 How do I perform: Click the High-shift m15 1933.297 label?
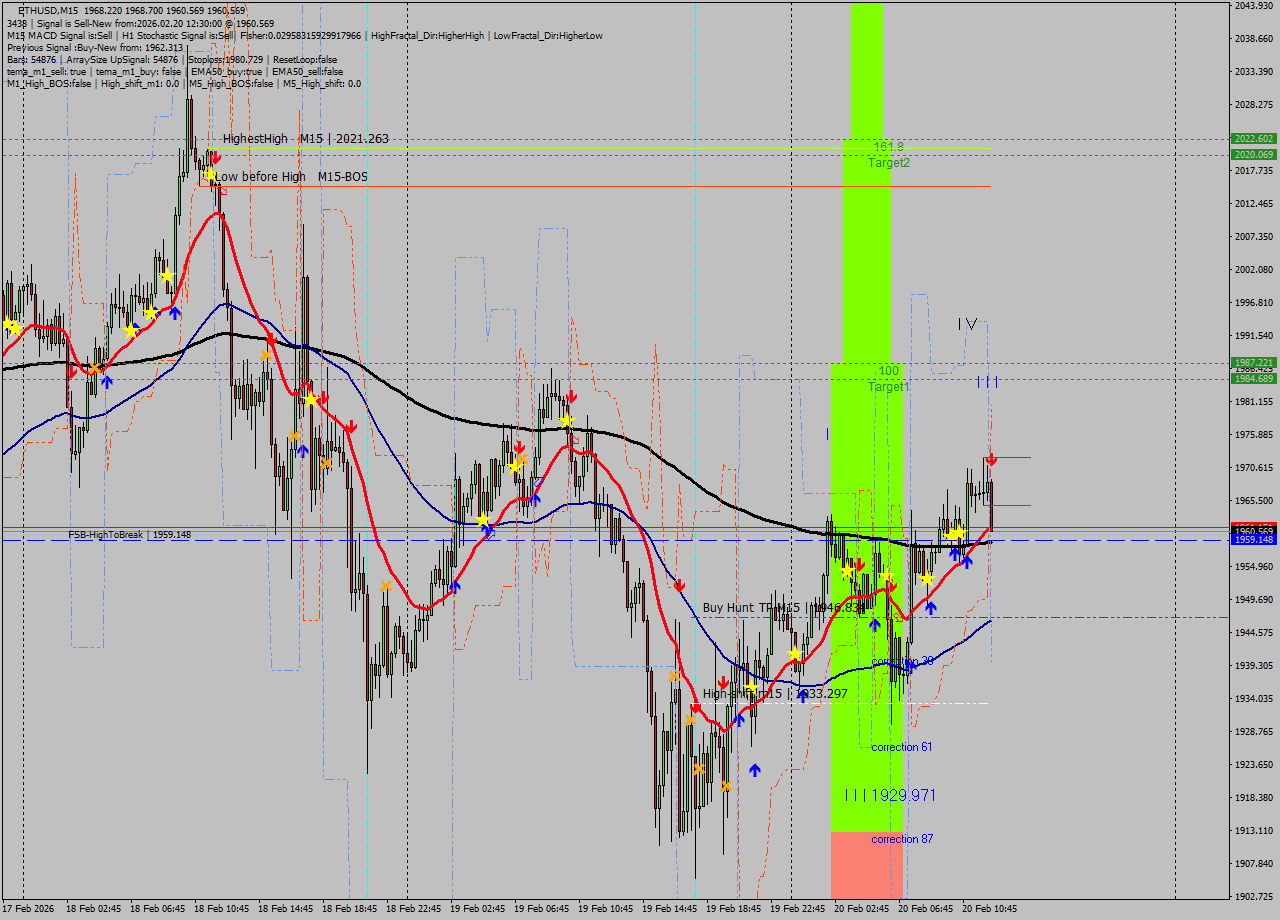tap(775, 693)
